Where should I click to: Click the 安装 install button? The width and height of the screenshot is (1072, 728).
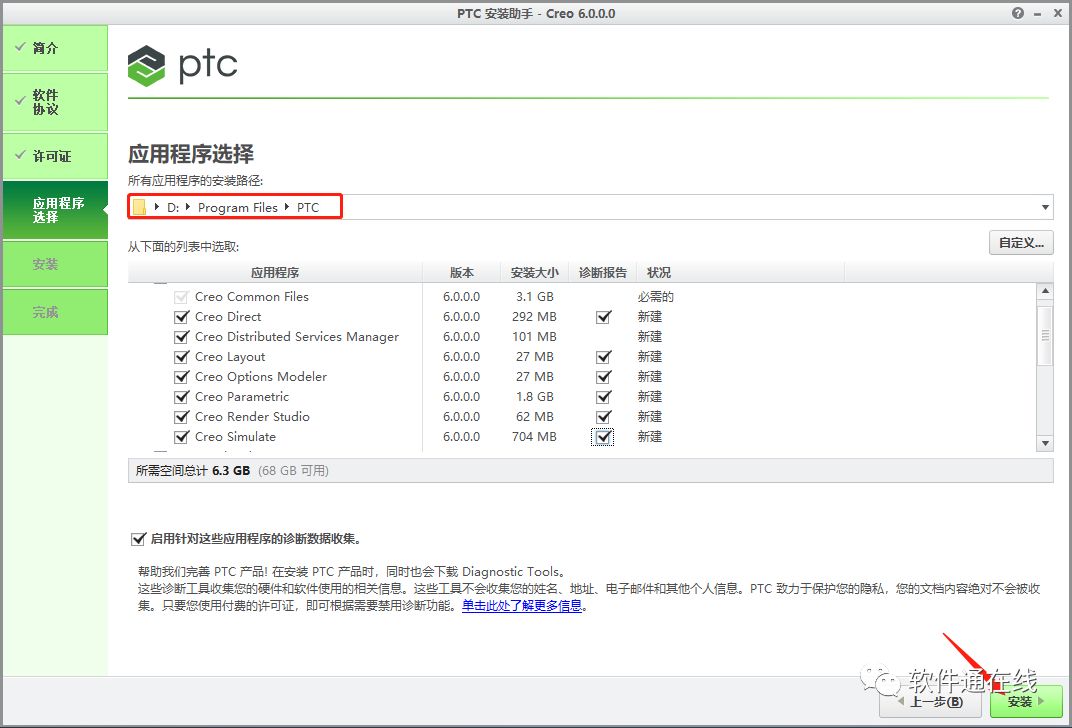pyautogui.click(x=1026, y=701)
